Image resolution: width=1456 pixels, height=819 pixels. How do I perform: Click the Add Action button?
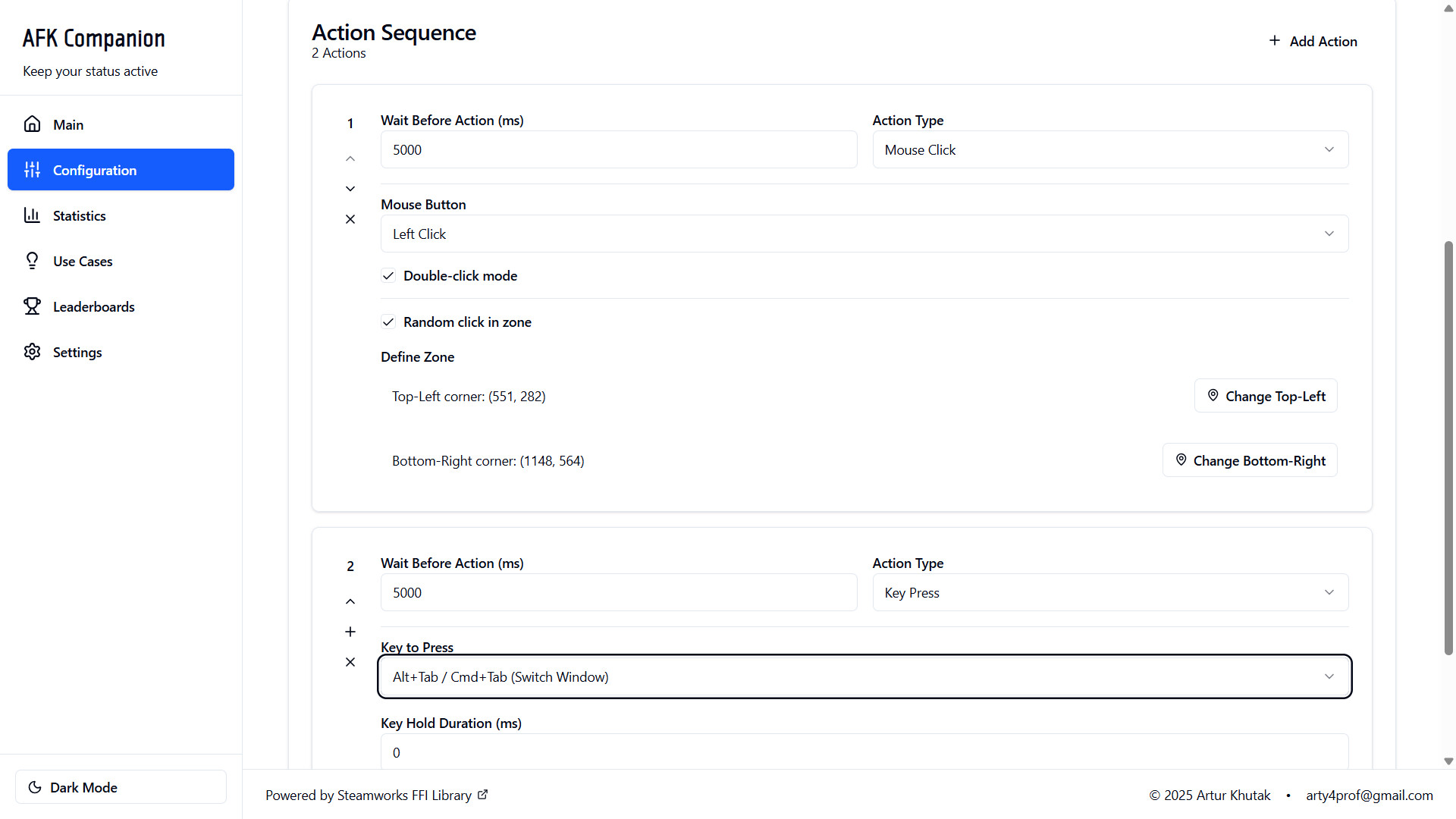[1313, 41]
